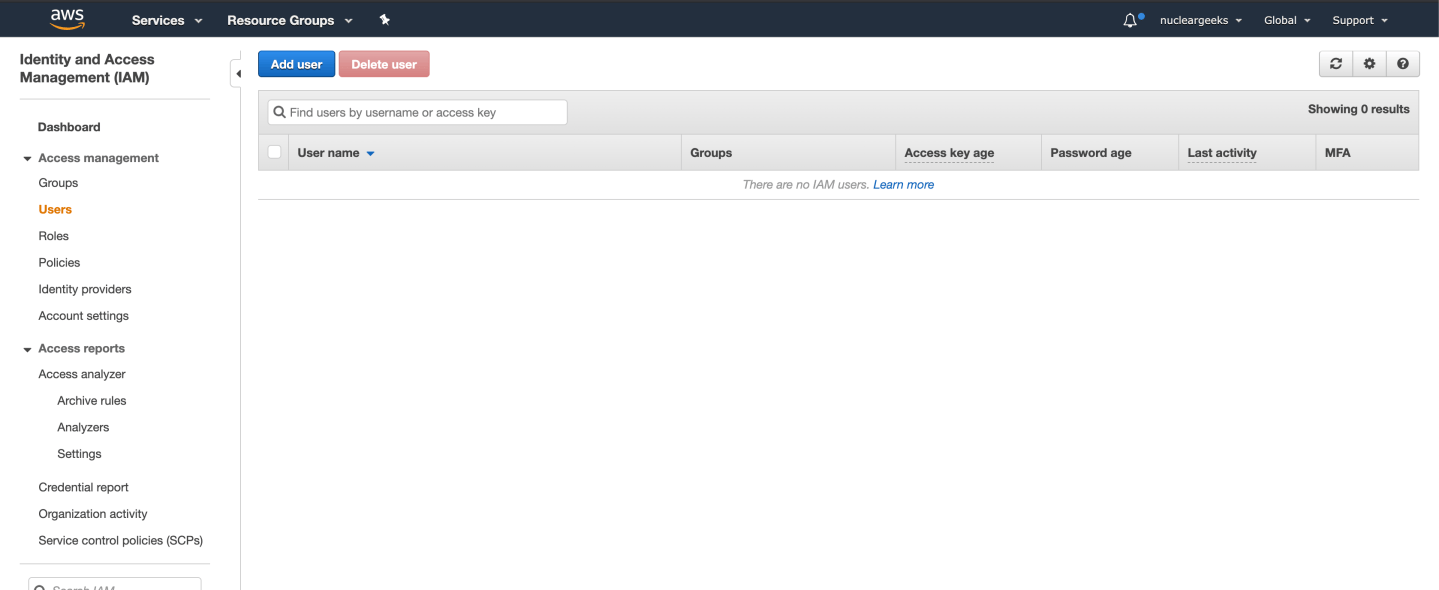The width and height of the screenshot is (1439, 590).
Task: Open Identity providers
Action: 85,289
